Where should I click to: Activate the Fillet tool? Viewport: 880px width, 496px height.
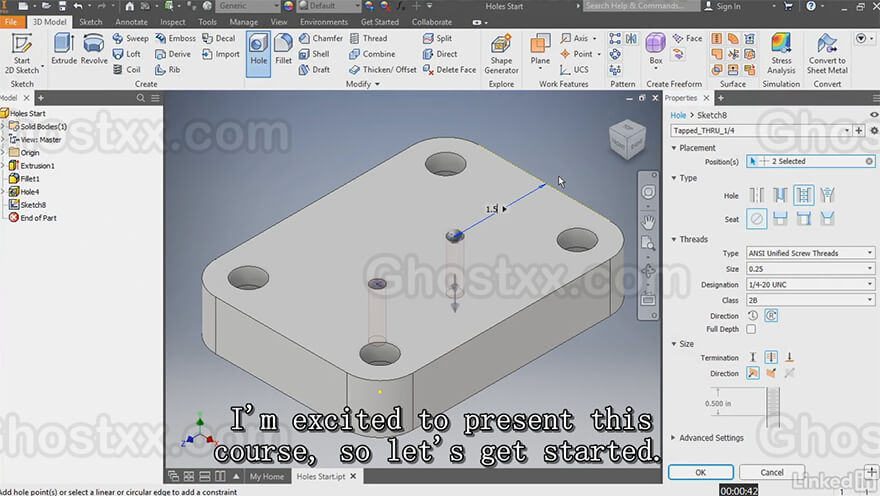pyautogui.click(x=283, y=49)
